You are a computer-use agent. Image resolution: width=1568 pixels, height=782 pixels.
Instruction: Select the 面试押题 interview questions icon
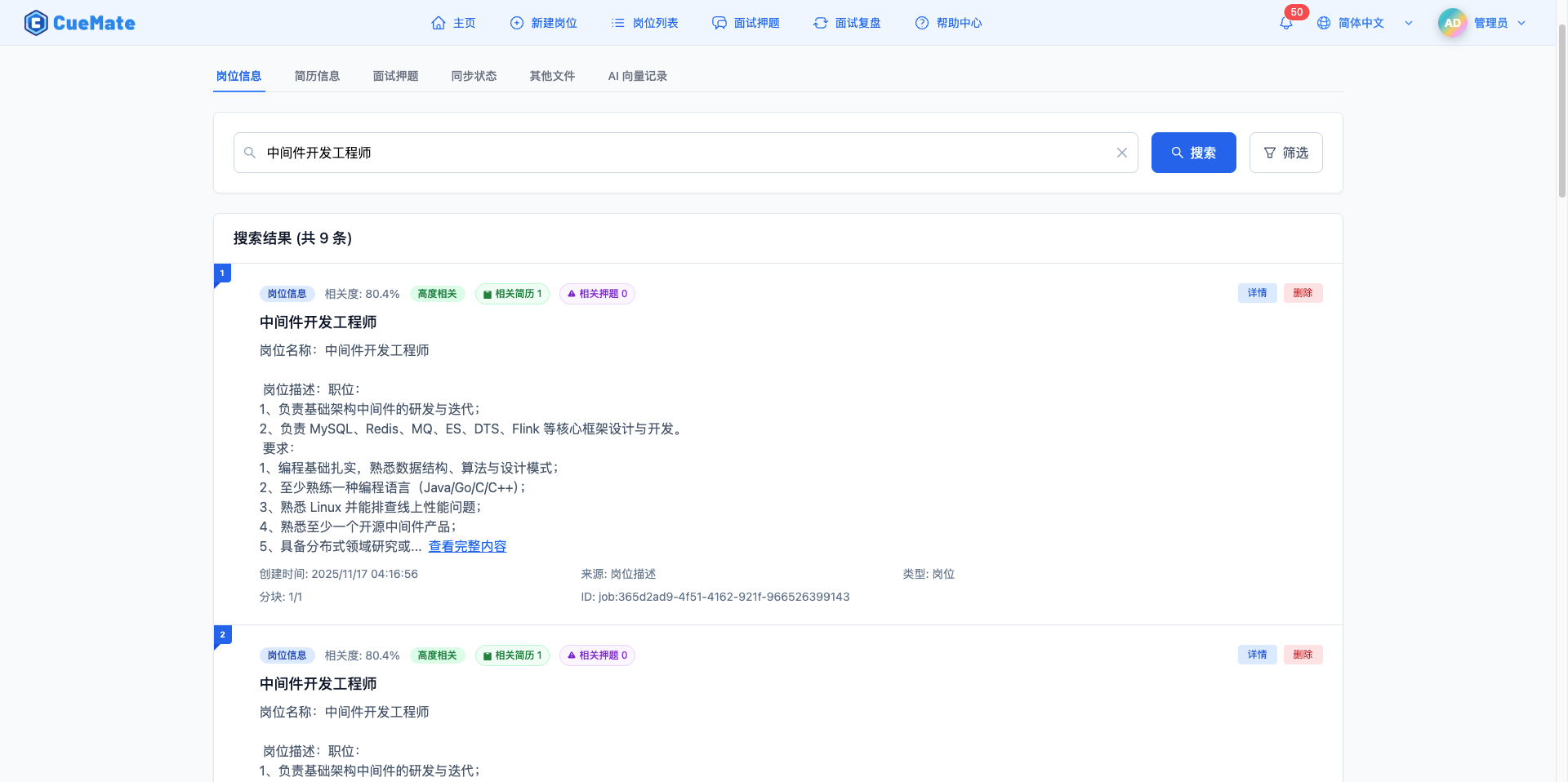coord(719,23)
